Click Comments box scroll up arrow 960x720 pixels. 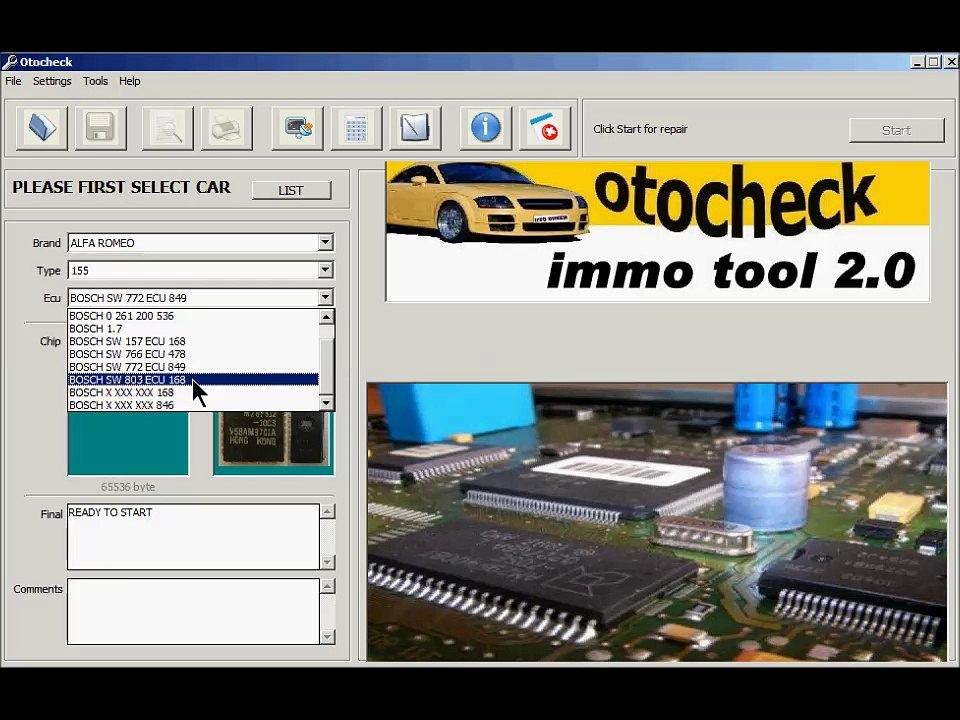(328, 587)
